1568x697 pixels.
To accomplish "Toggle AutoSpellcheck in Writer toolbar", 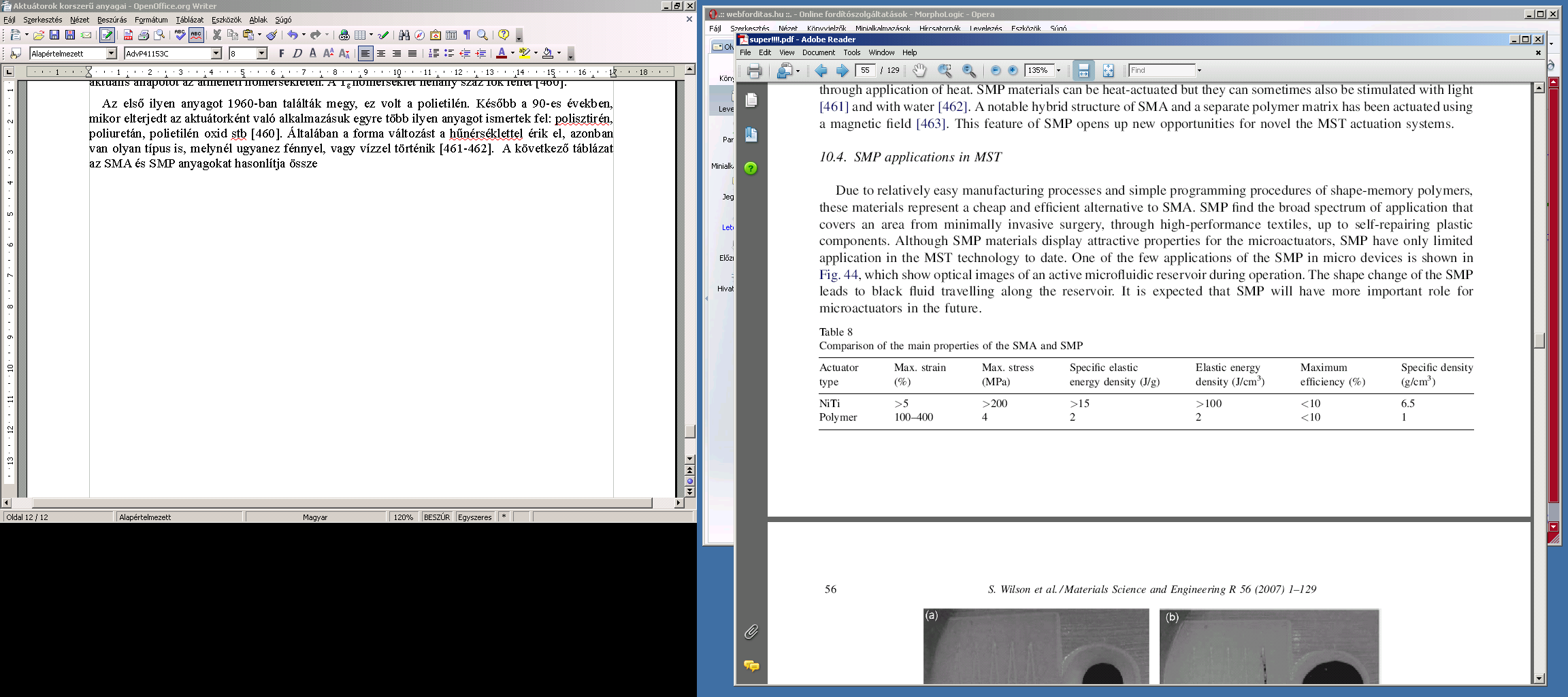I will 196,35.
